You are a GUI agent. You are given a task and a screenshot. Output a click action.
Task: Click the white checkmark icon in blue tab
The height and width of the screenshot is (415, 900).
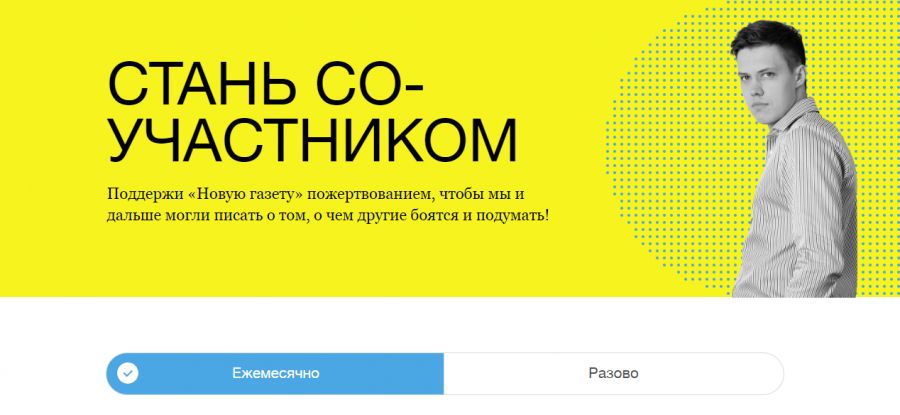[128, 374]
